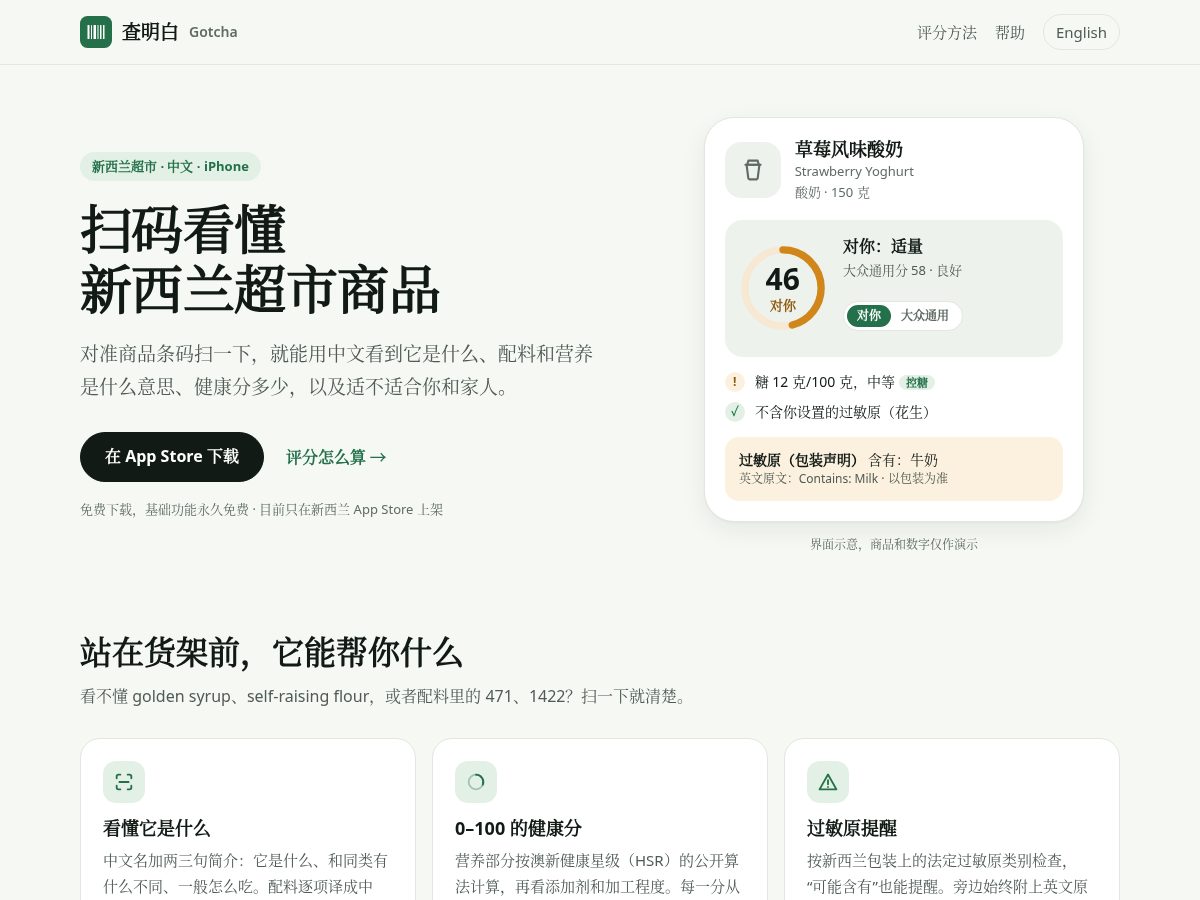The width and height of the screenshot is (1200, 900).
Task: Click the Strawberry Yoghurt subtitle
Action: click(854, 172)
